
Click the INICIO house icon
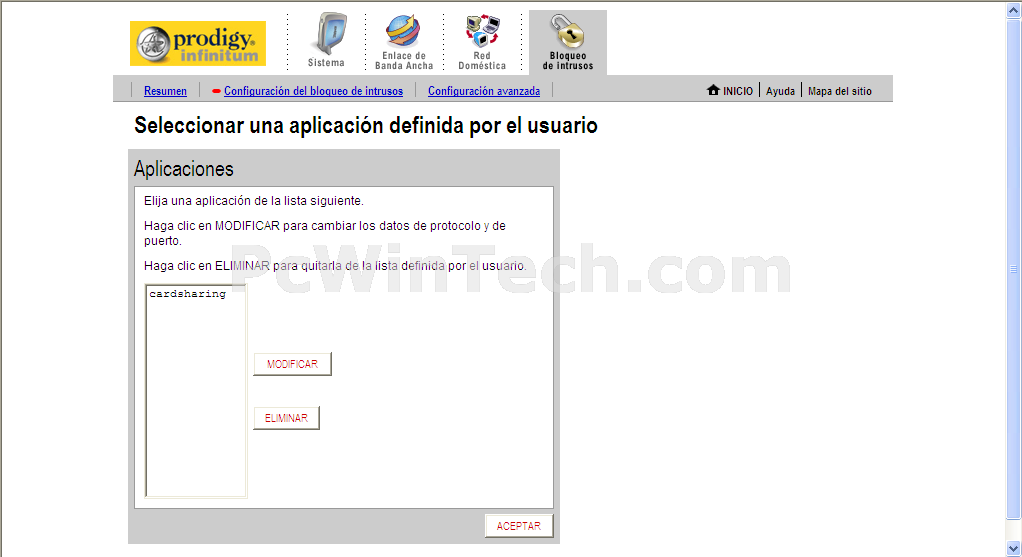click(713, 90)
